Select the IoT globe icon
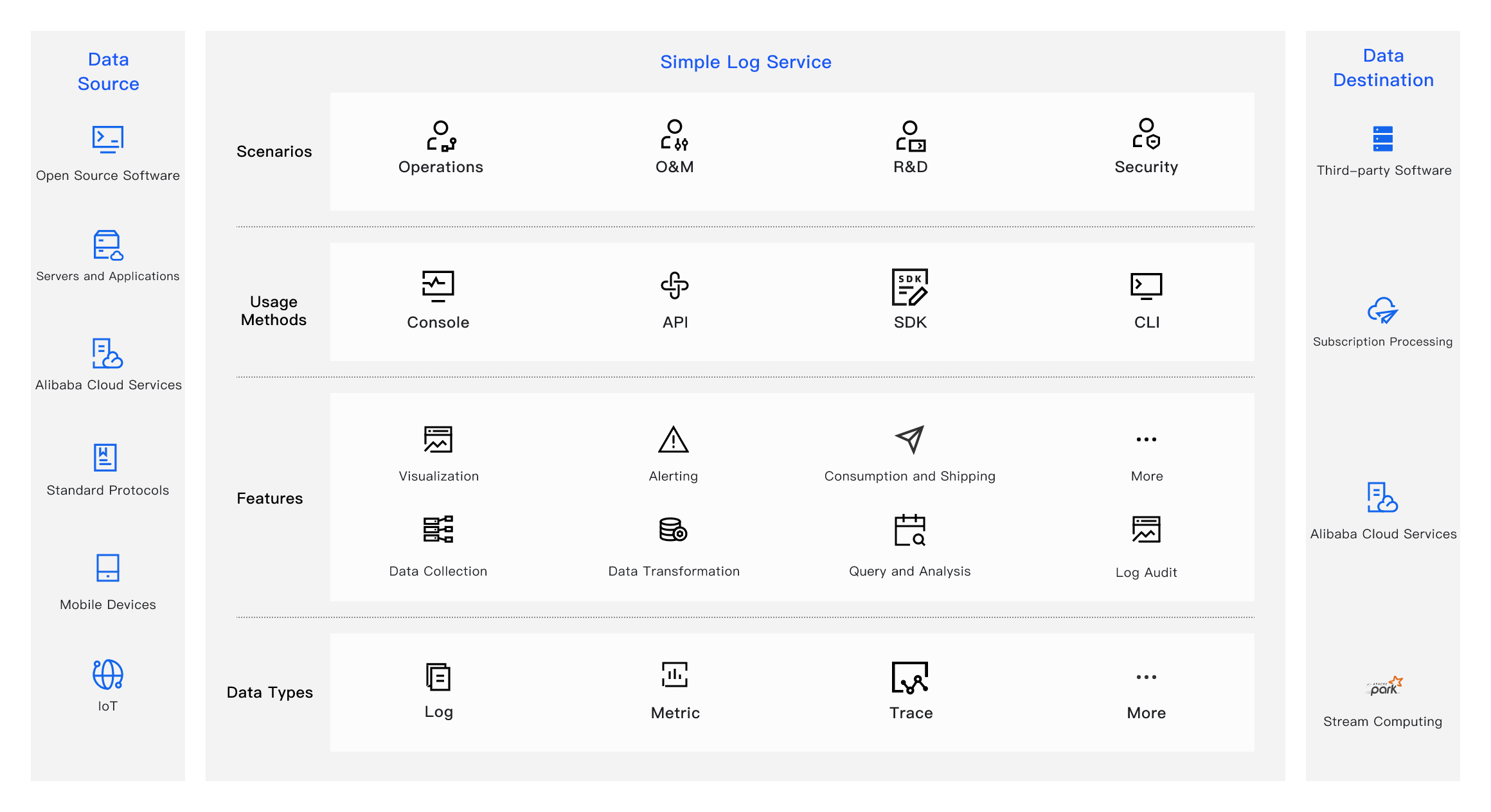The image size is (1491, 812). pyautogui.click(x=108, y=675)
